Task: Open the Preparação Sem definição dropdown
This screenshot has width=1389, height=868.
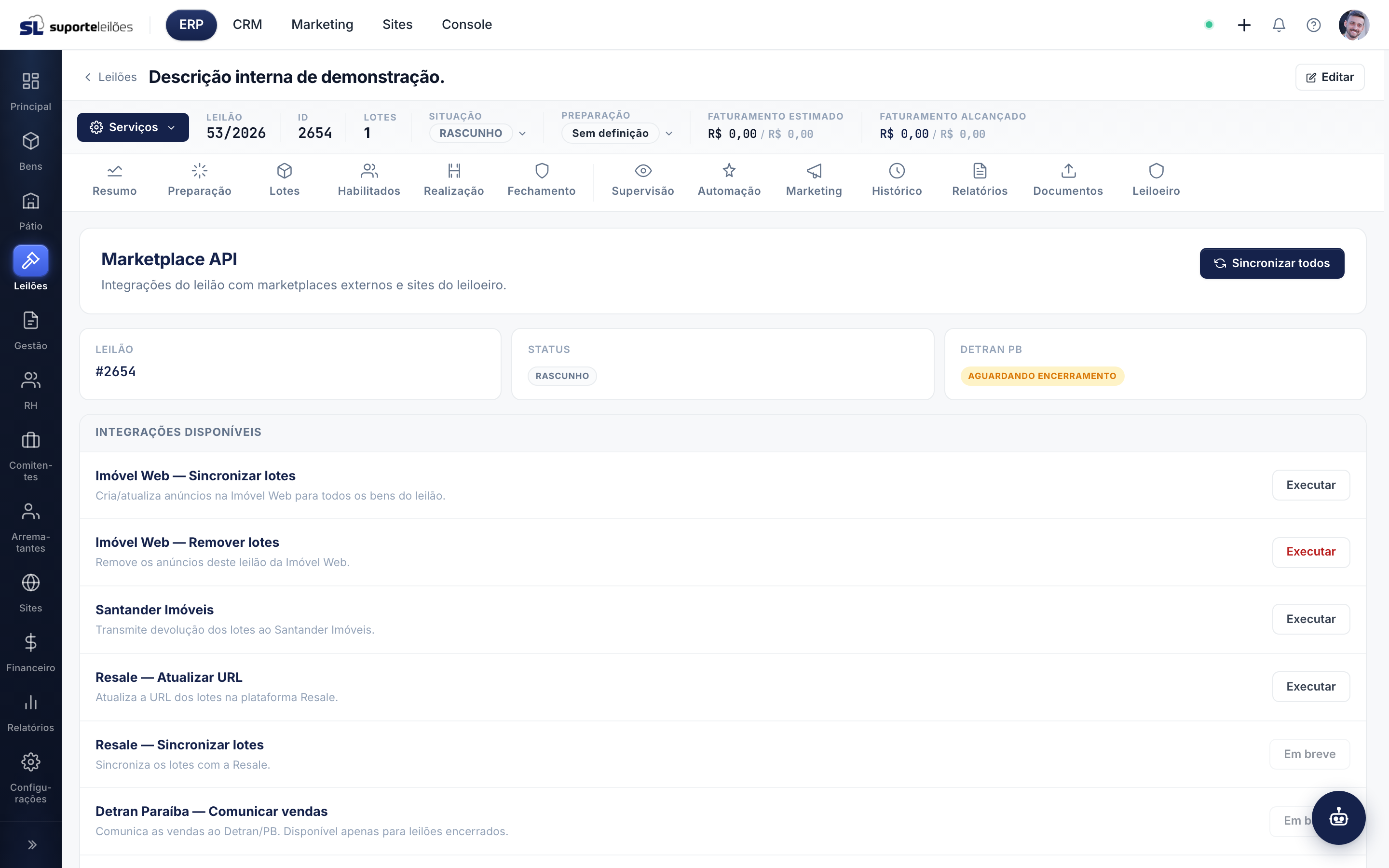Action: (x=617, y=133)
